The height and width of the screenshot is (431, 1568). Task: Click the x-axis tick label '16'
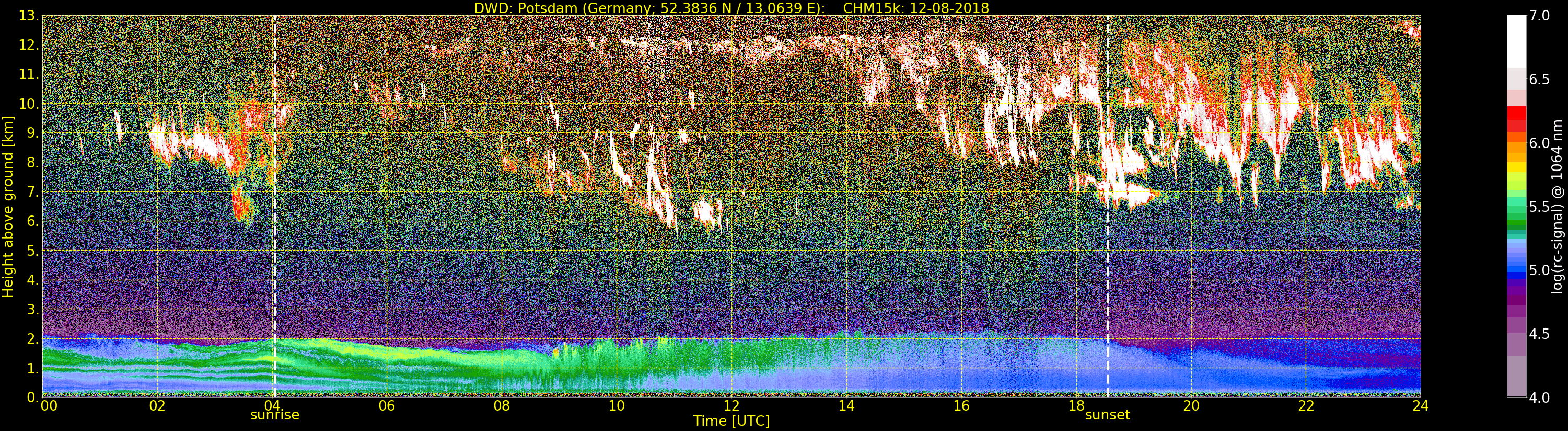tap(961, 406)
